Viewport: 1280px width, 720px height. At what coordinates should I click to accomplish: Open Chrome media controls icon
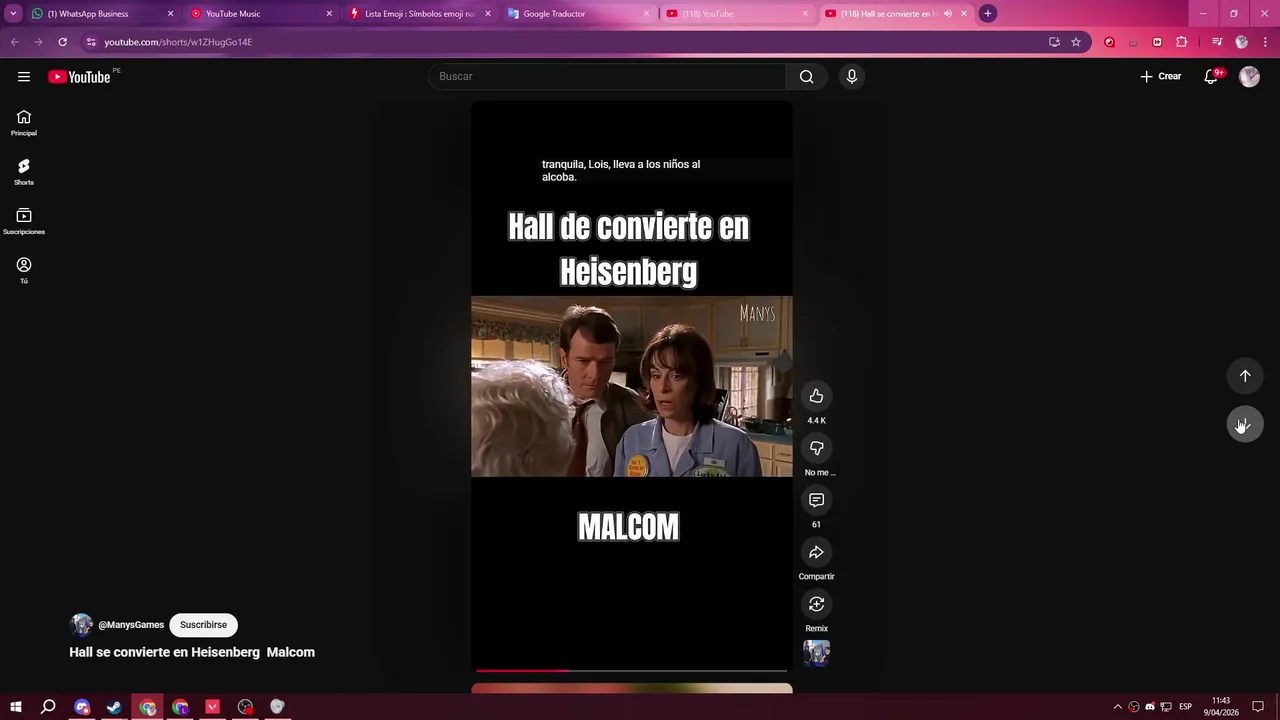(x=1217, y=42)
